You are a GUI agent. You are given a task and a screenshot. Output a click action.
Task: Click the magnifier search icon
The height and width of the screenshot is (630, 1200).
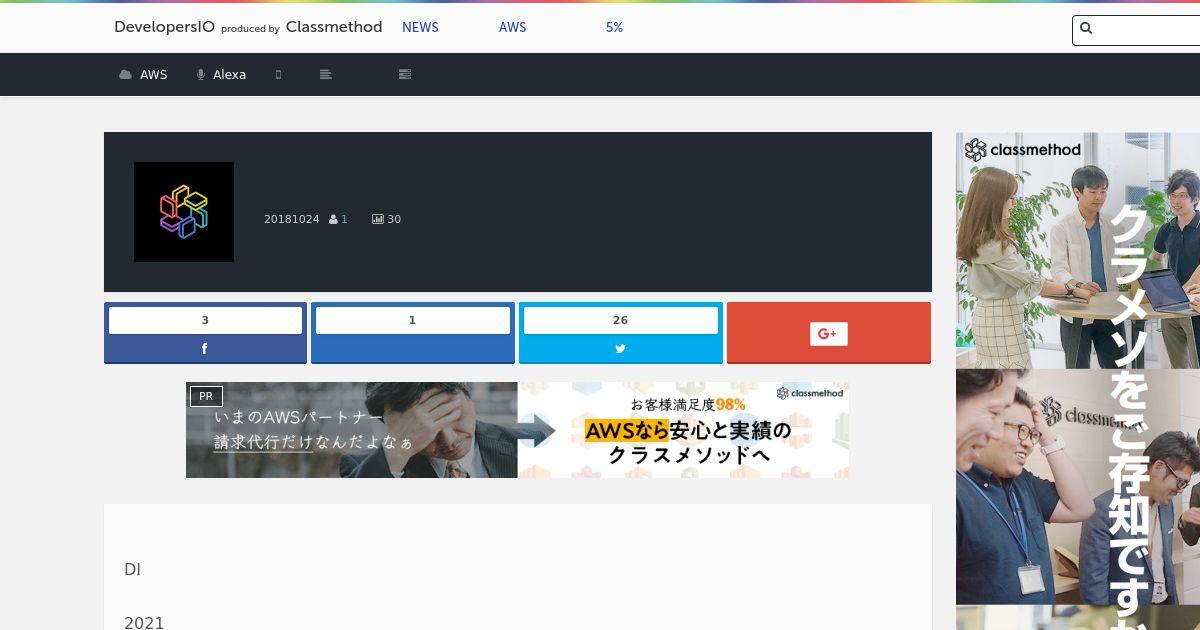(1086, 29)
